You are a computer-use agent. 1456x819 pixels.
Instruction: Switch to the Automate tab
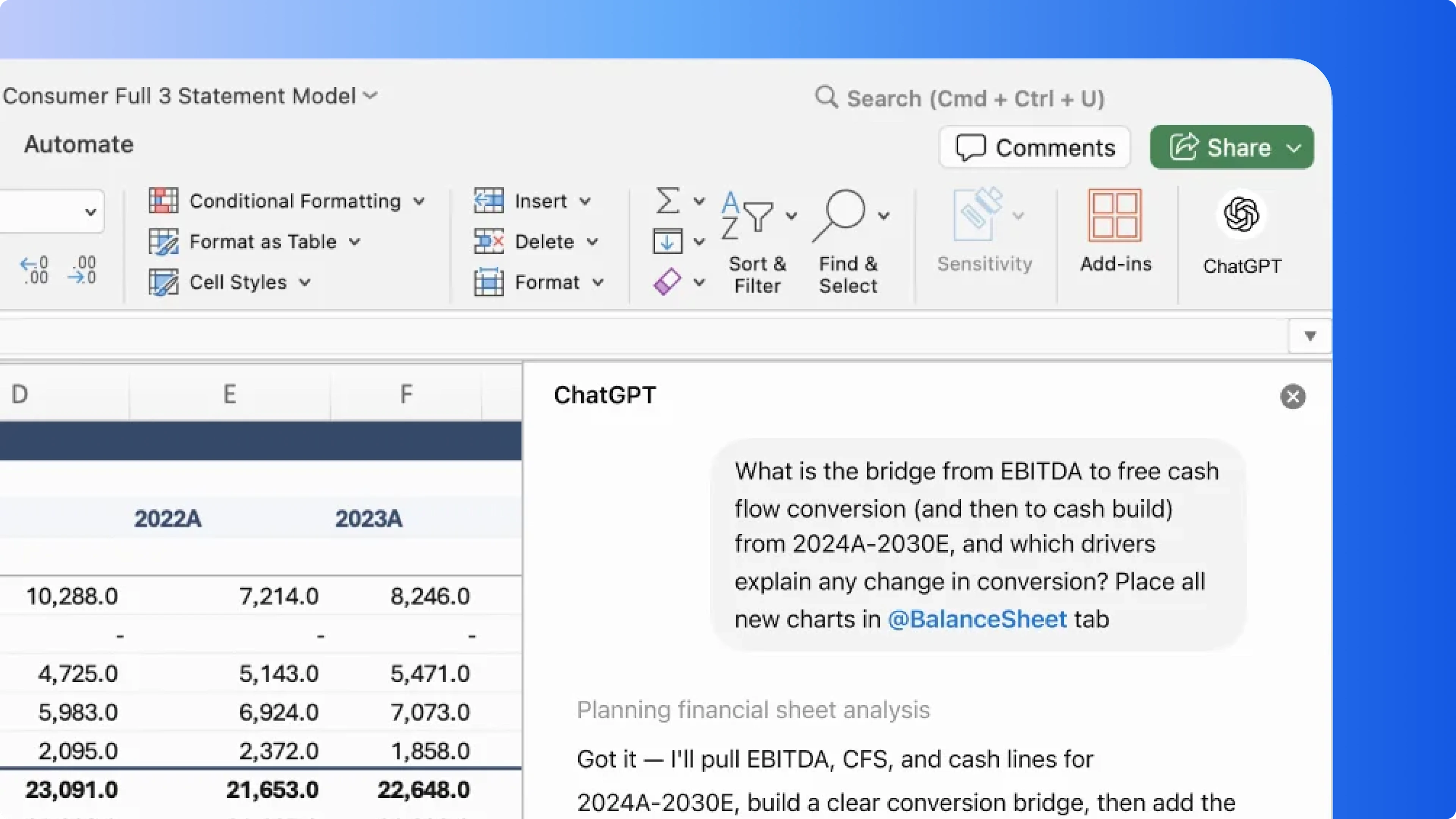pyautogui.click(x=78, y=145)
